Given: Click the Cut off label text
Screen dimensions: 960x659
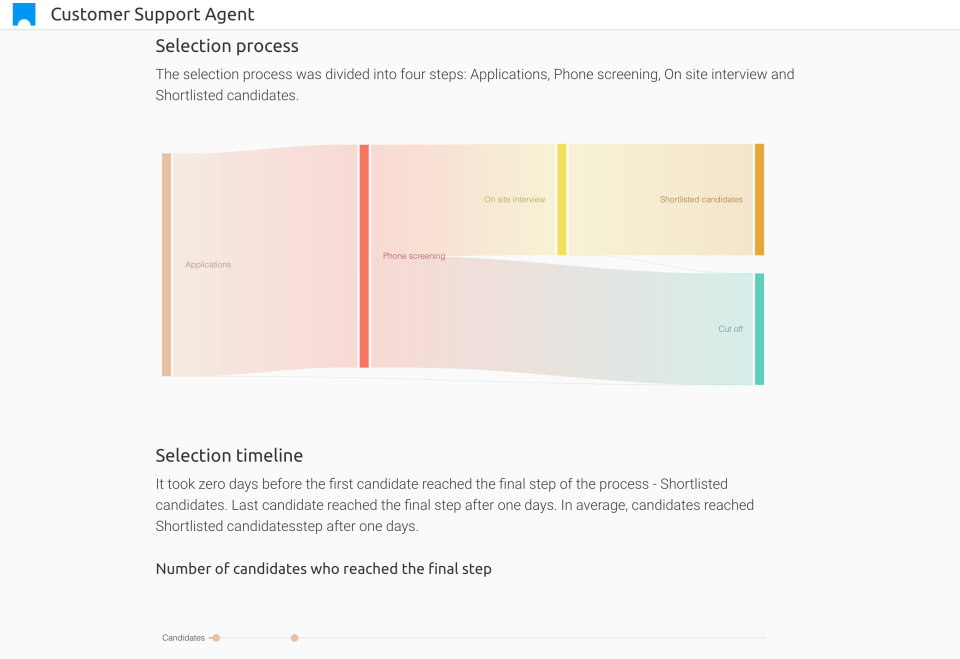Looking at the screenshot, I should tap(730, 329).
